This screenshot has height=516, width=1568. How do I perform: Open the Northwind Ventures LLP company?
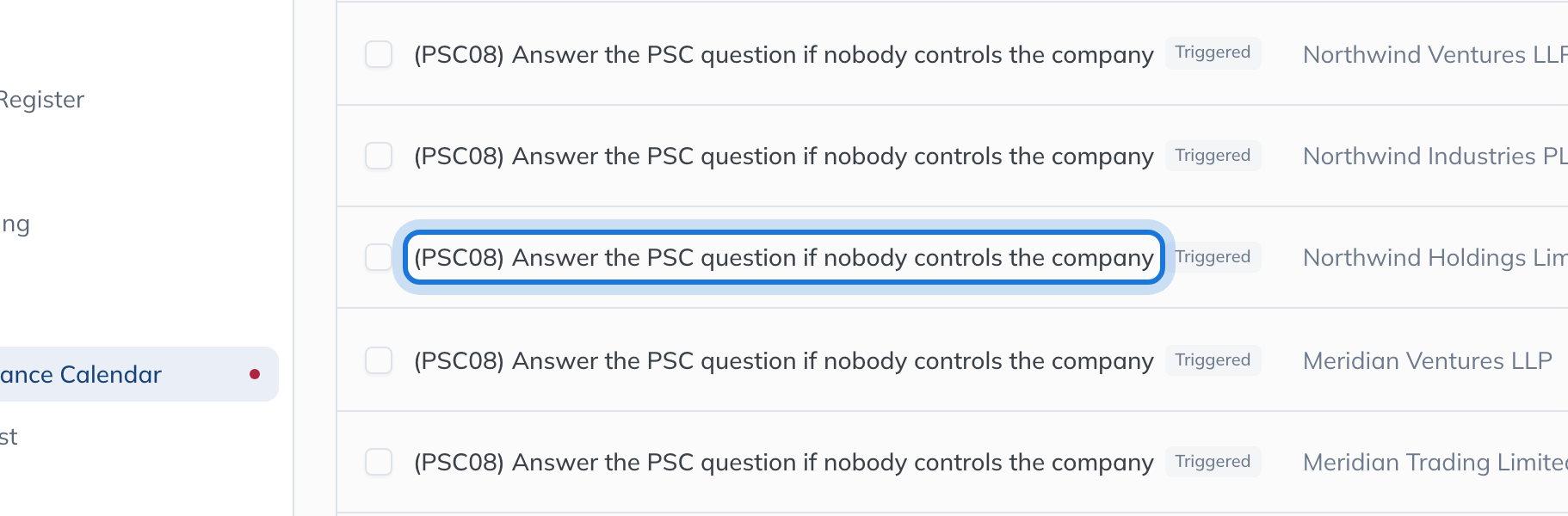pos(1435,54)
